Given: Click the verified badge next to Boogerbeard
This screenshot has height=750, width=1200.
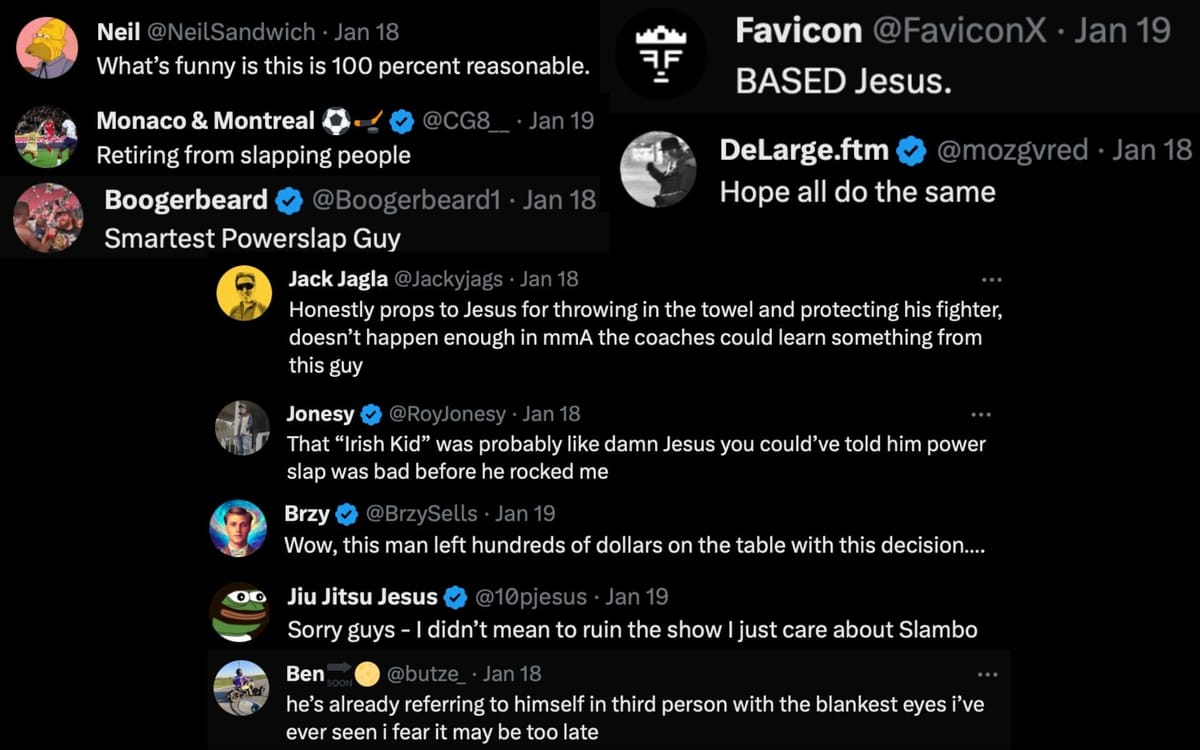Looking at the screenshot, I should point(289,200).
